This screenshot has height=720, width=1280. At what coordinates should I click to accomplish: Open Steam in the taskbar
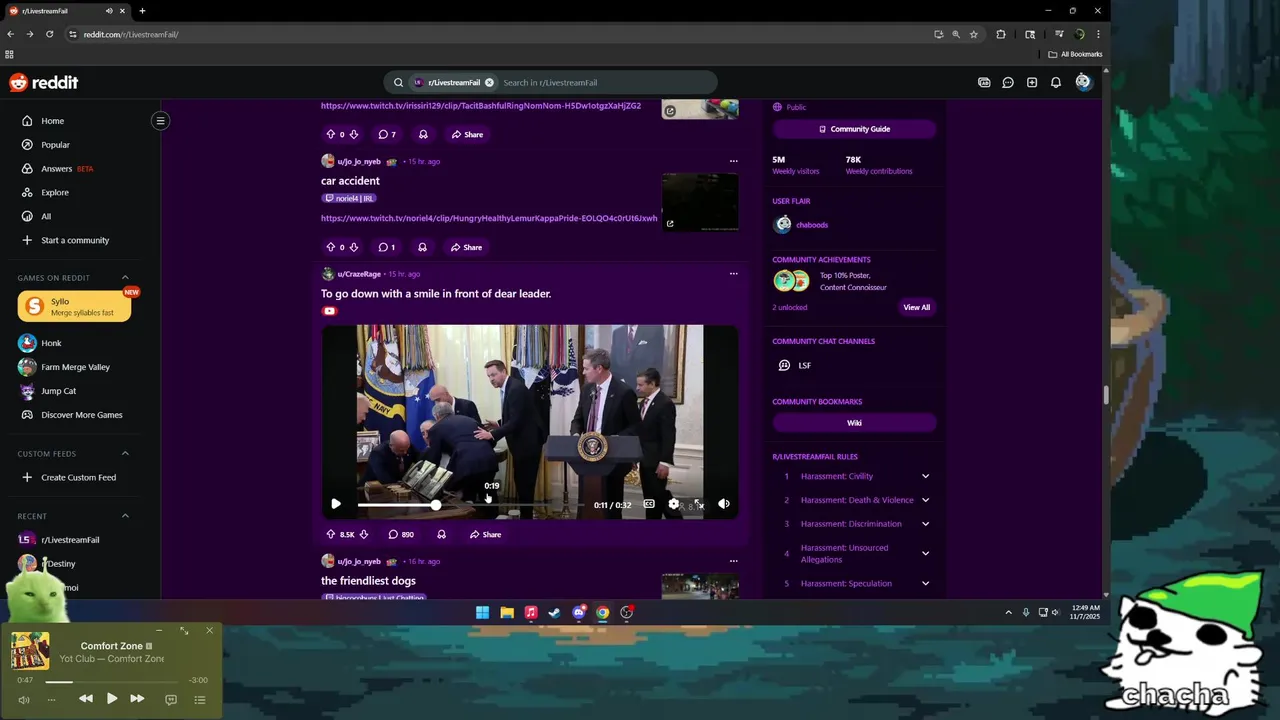[555, 613]
